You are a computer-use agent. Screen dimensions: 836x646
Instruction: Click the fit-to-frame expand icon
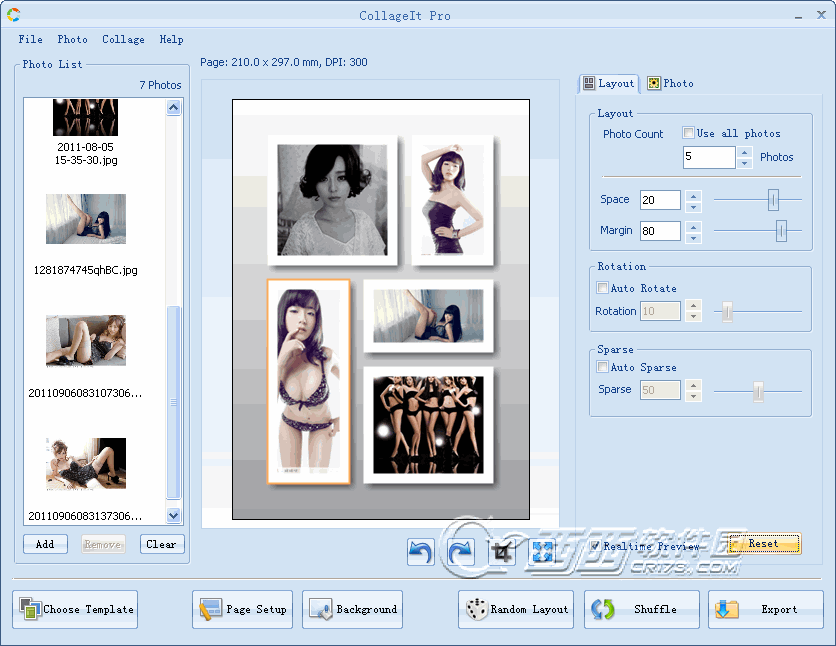542,551
